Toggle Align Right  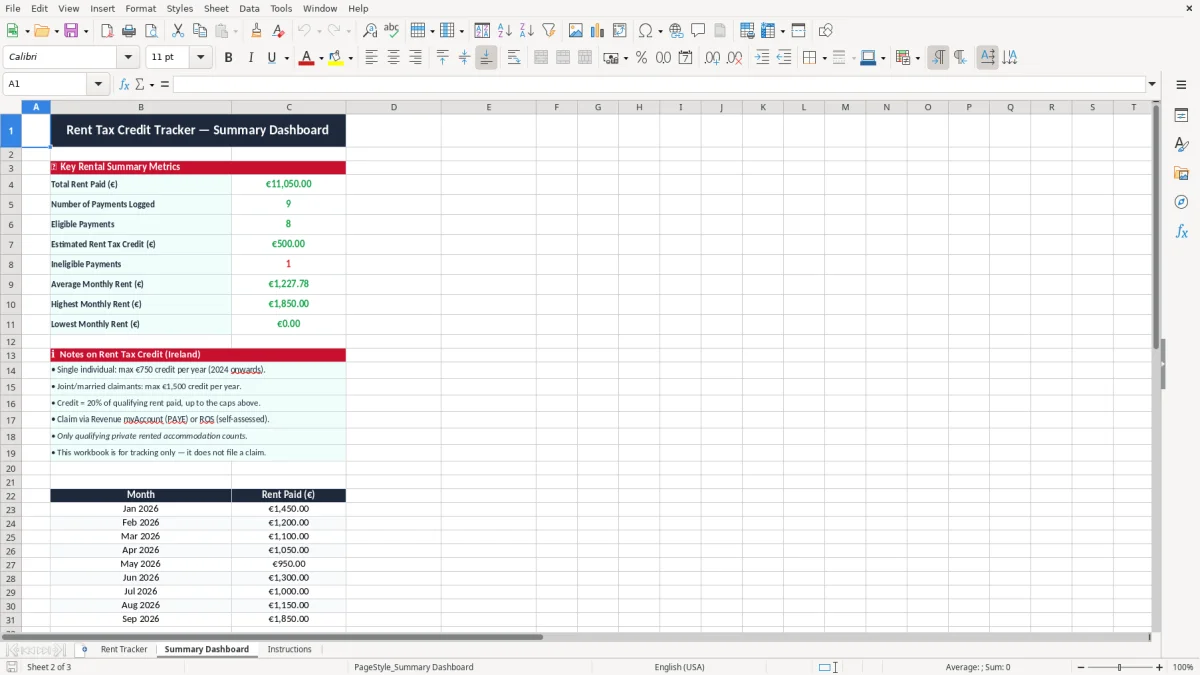pyautogui.click(x=416, y=58)
